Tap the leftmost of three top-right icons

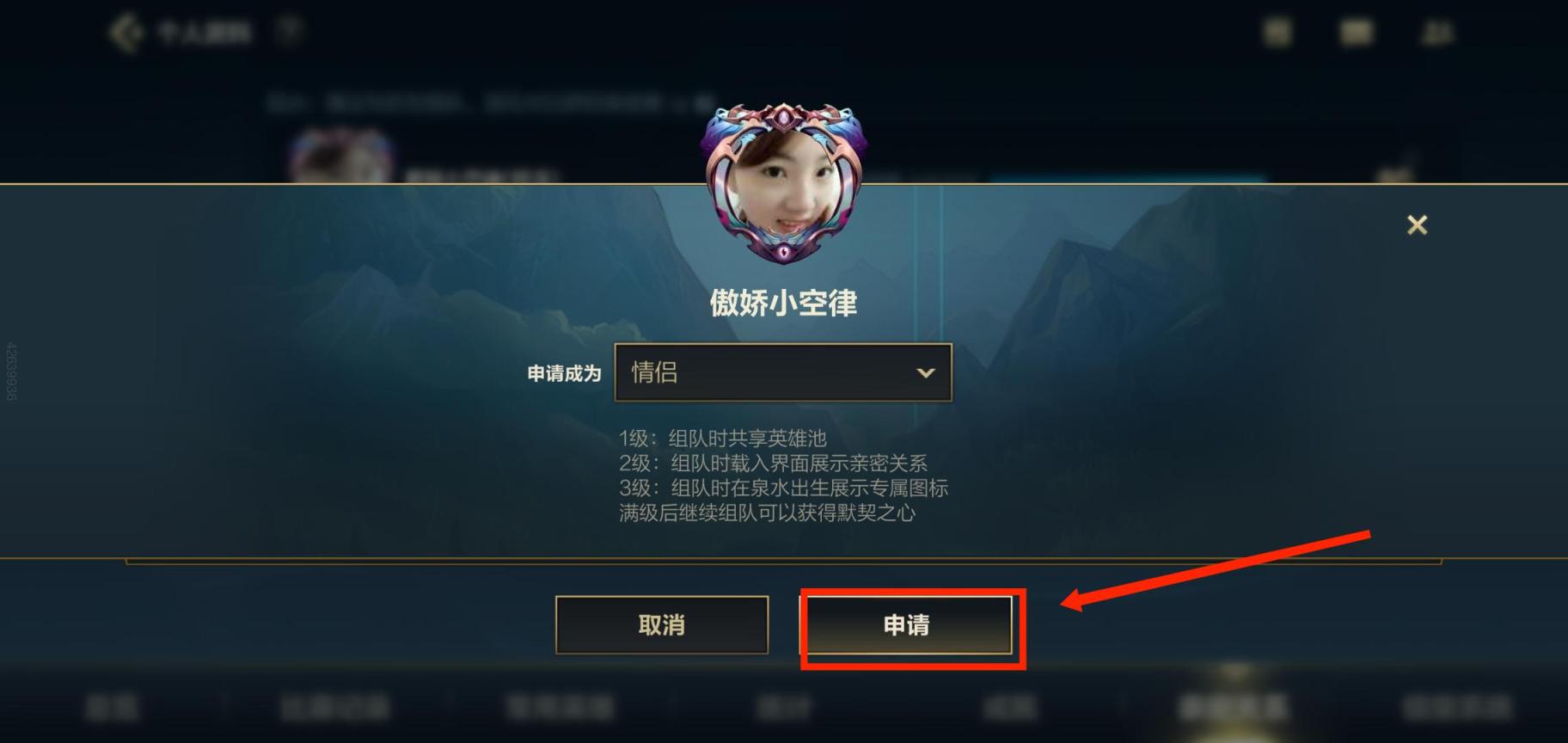[1277, 33]
